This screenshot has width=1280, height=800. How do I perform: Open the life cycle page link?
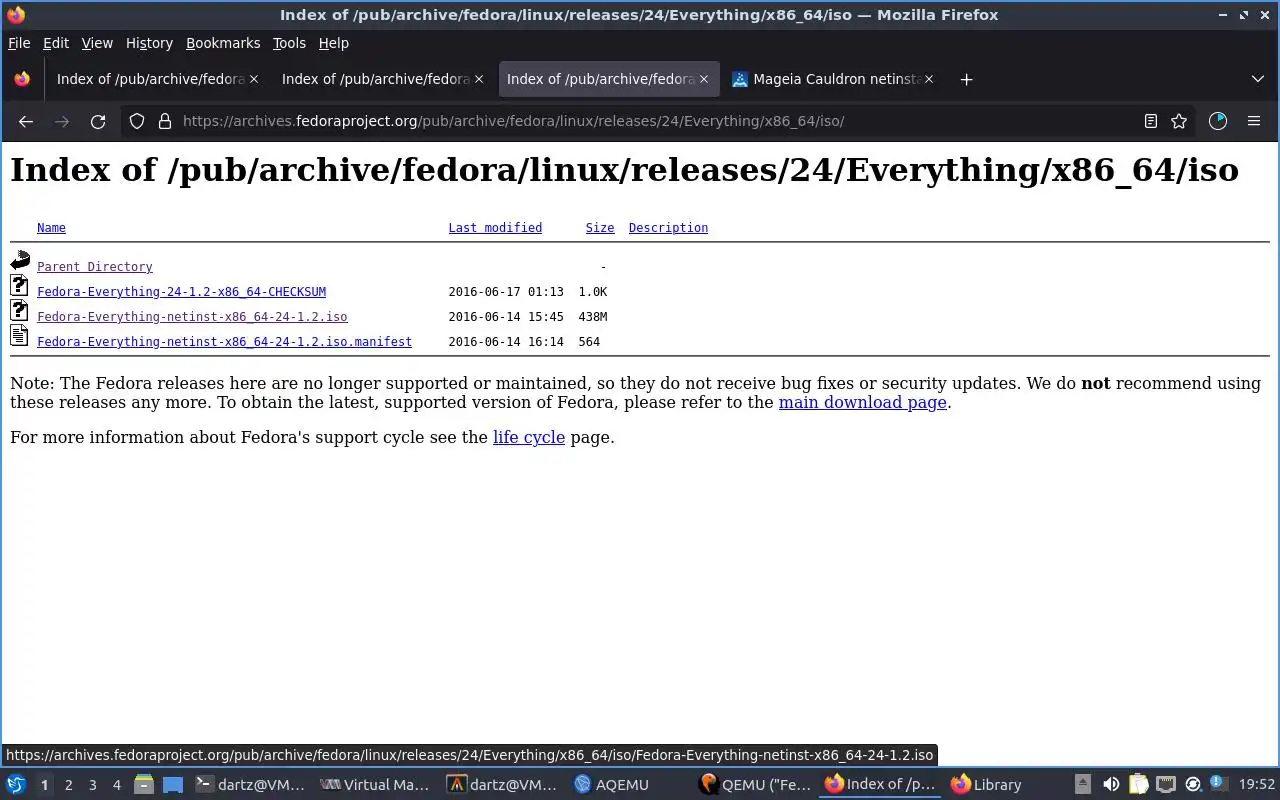point(529,437)
